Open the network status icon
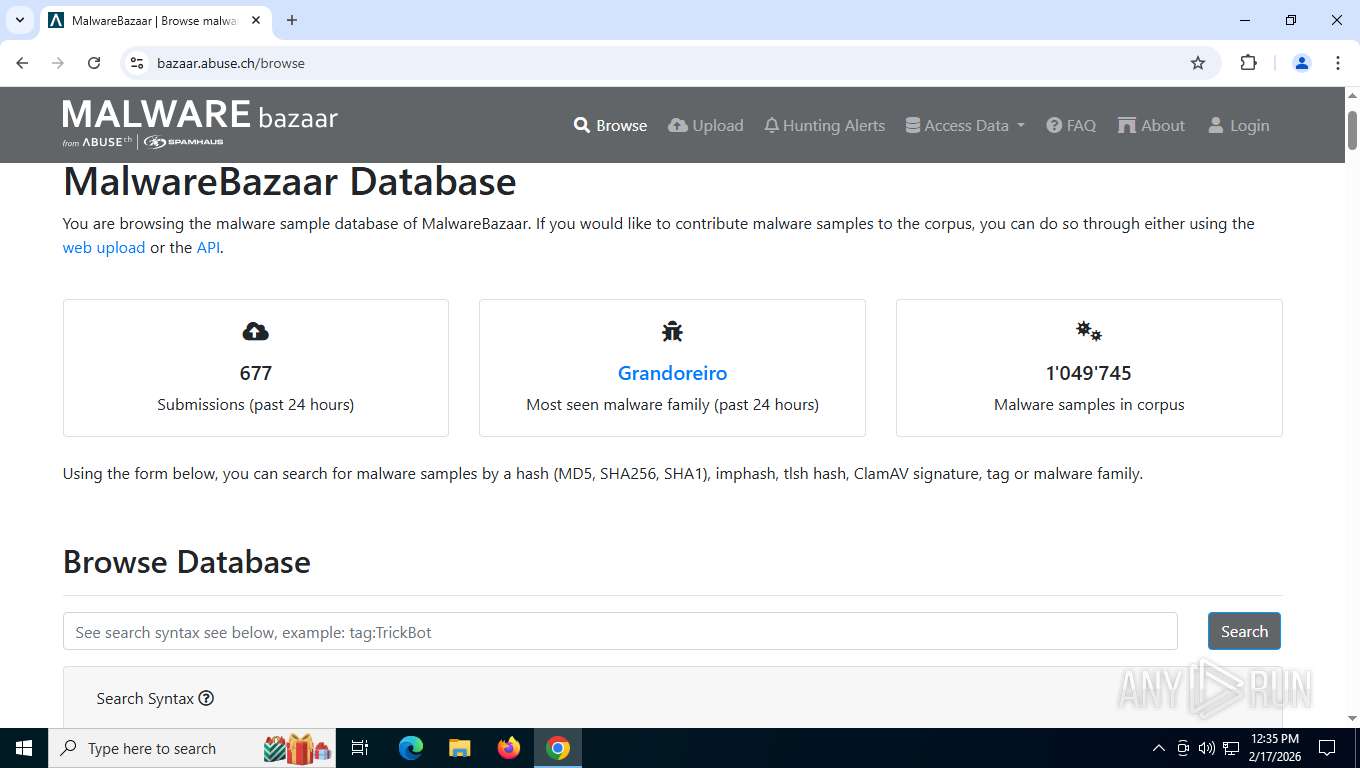The height and width of the screenshot is (768, 1360). click(x=1231, y=748)
